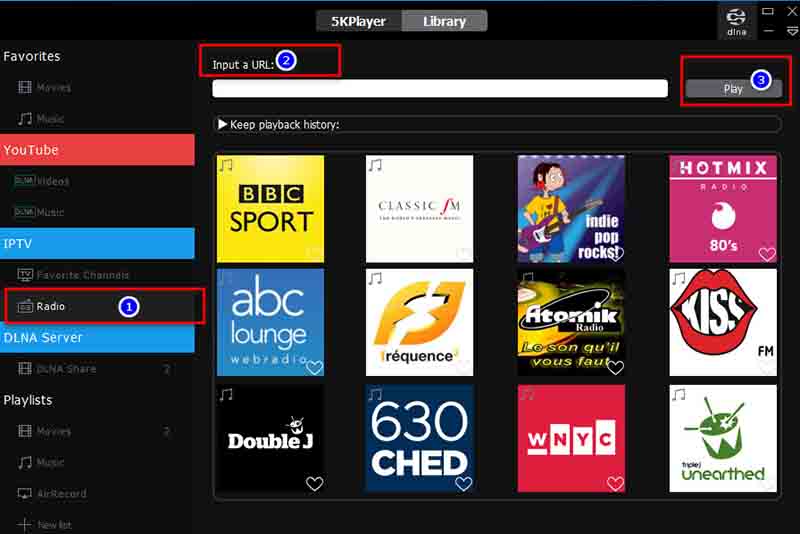Open the abc lounge webradio station

click(270, 322)
